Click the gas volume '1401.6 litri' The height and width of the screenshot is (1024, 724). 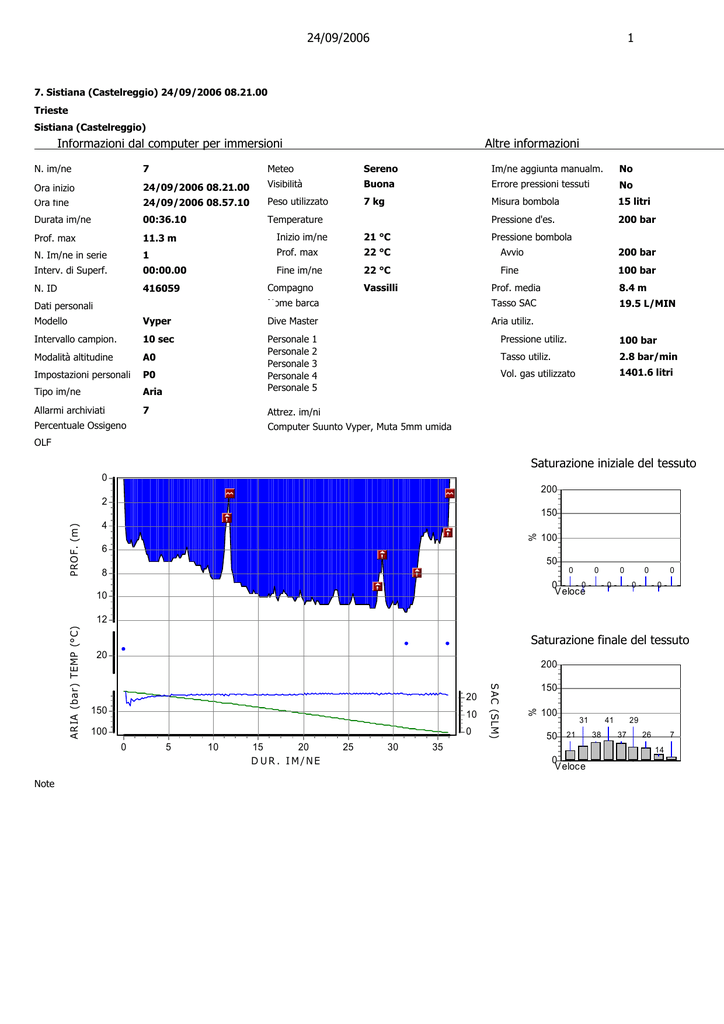[646, 373]
